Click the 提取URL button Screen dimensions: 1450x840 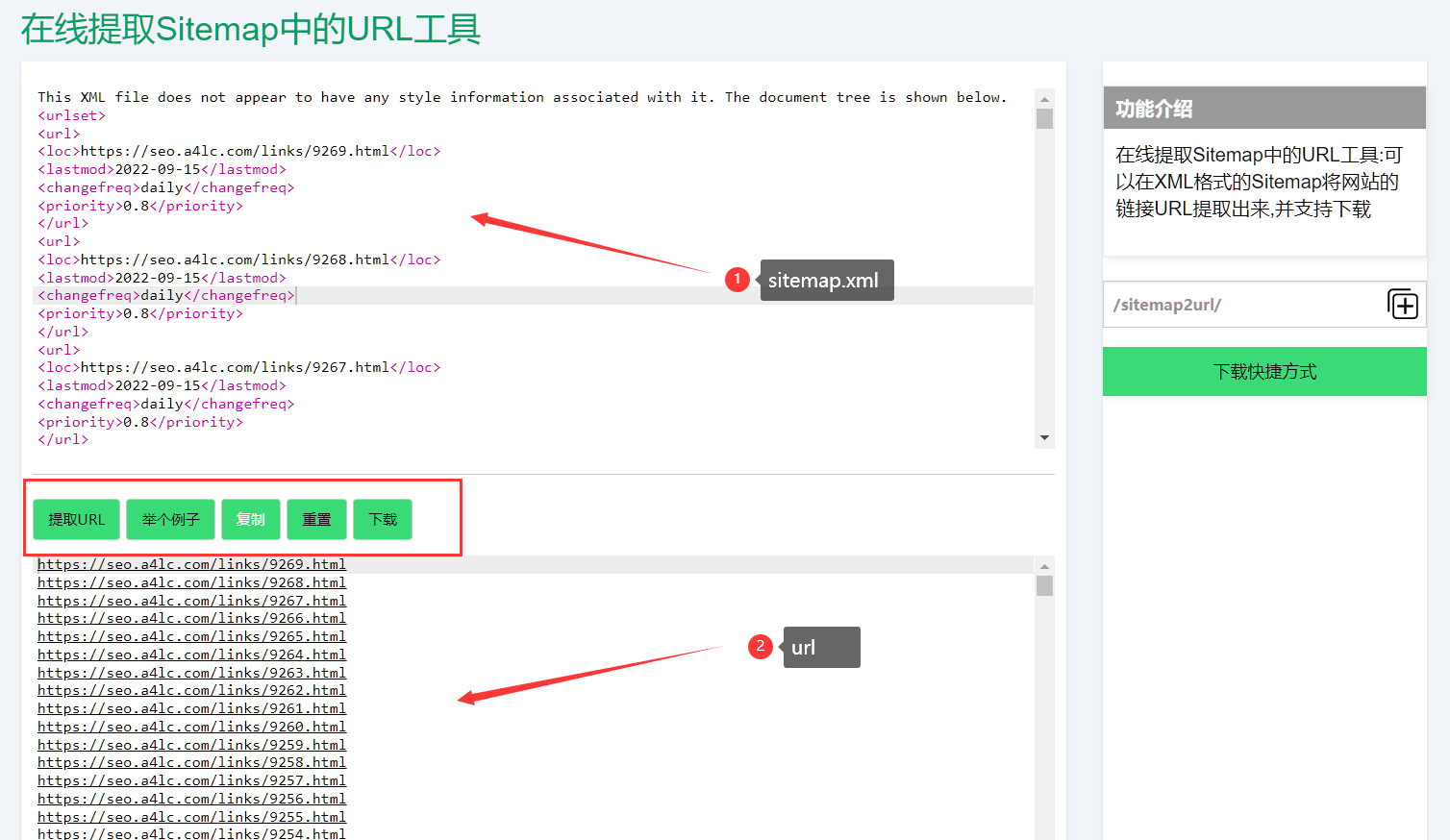click(76, 518)
